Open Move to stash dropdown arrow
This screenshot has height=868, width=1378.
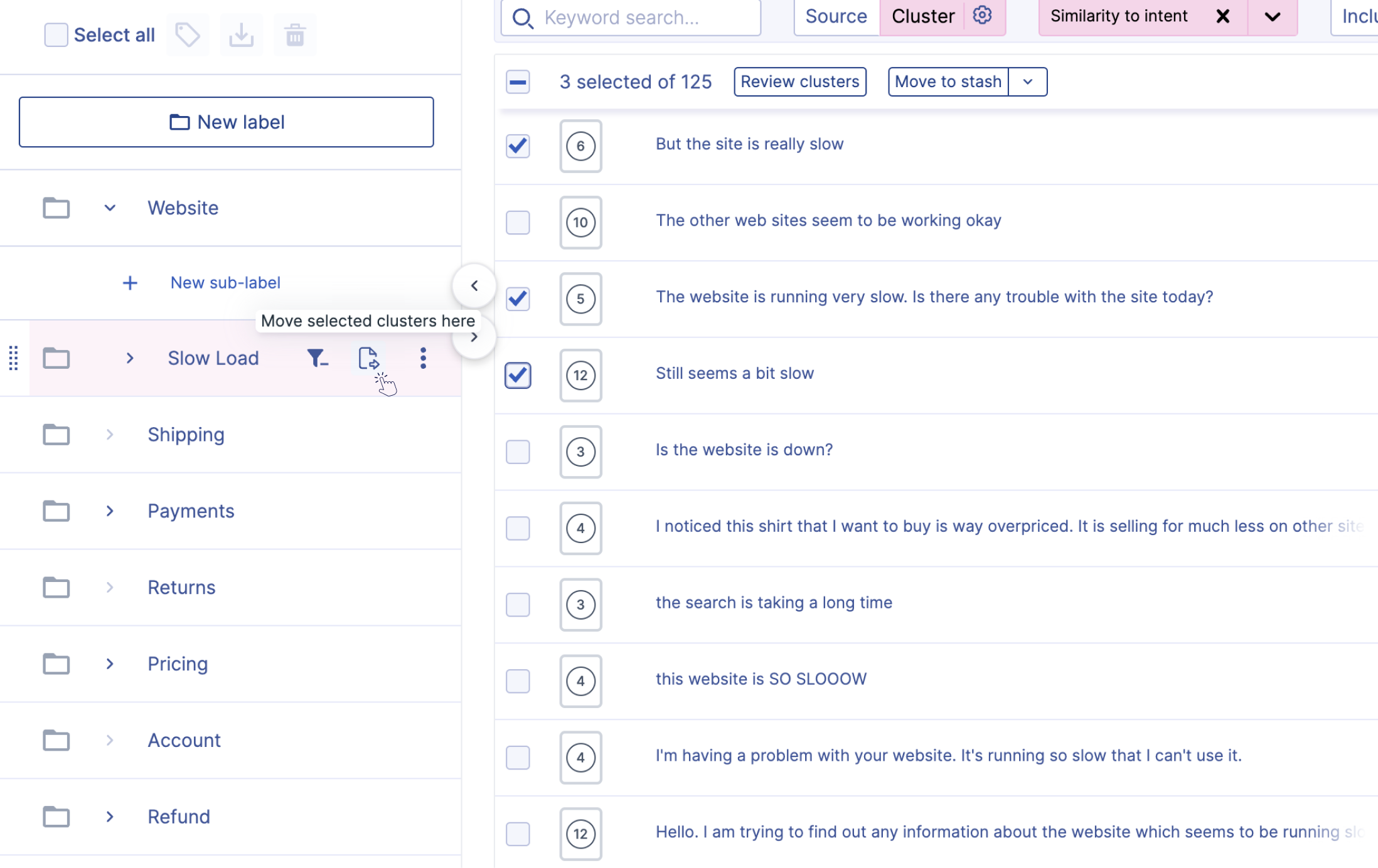point(1028,82)
